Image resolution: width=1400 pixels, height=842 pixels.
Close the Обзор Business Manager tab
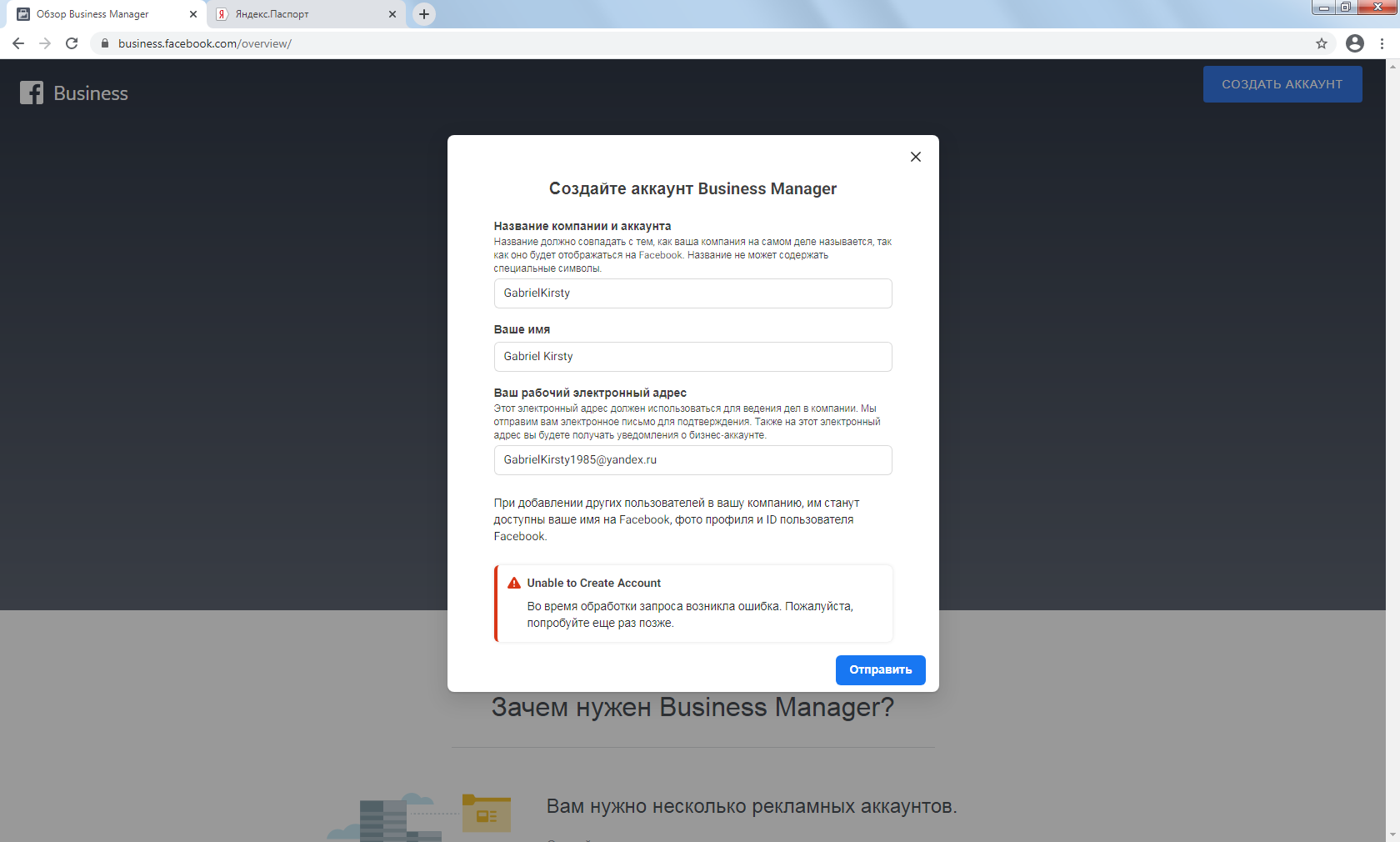click(193, 14)
